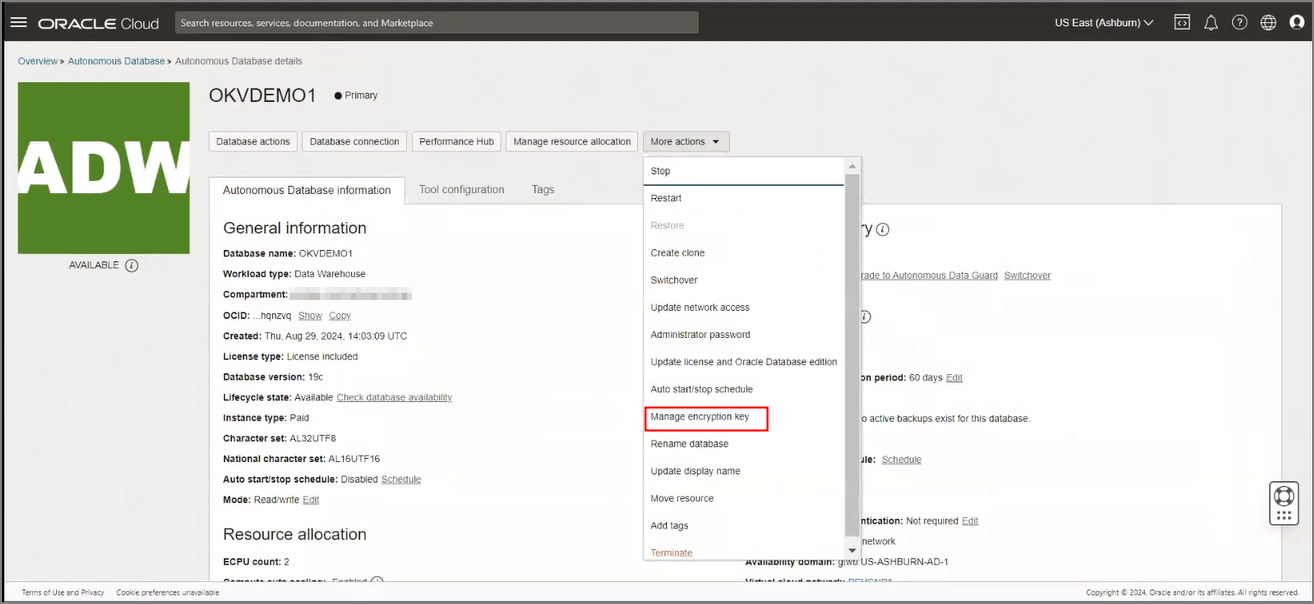
Task: Select Stop from More actions menu
Action: click(744, 171)
